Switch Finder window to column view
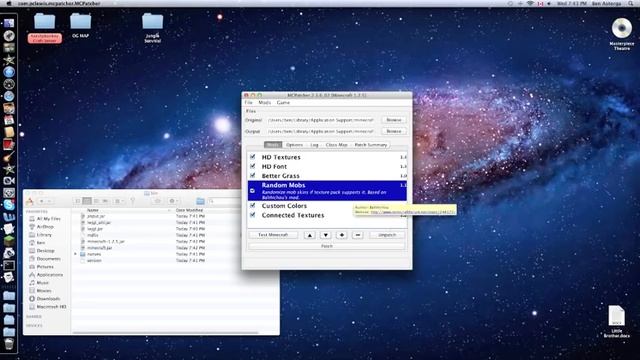 coord(96,201)
